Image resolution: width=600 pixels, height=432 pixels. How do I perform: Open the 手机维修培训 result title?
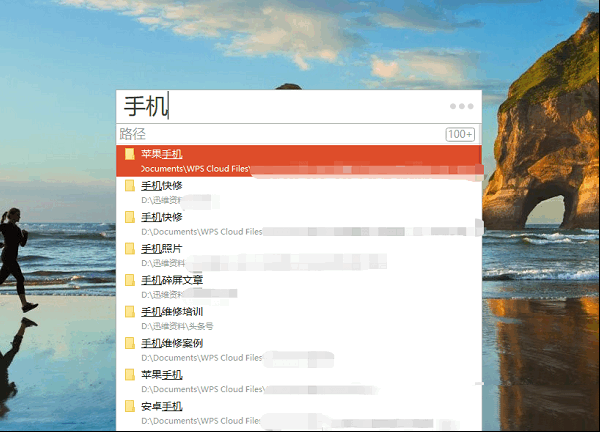point(171,311)
